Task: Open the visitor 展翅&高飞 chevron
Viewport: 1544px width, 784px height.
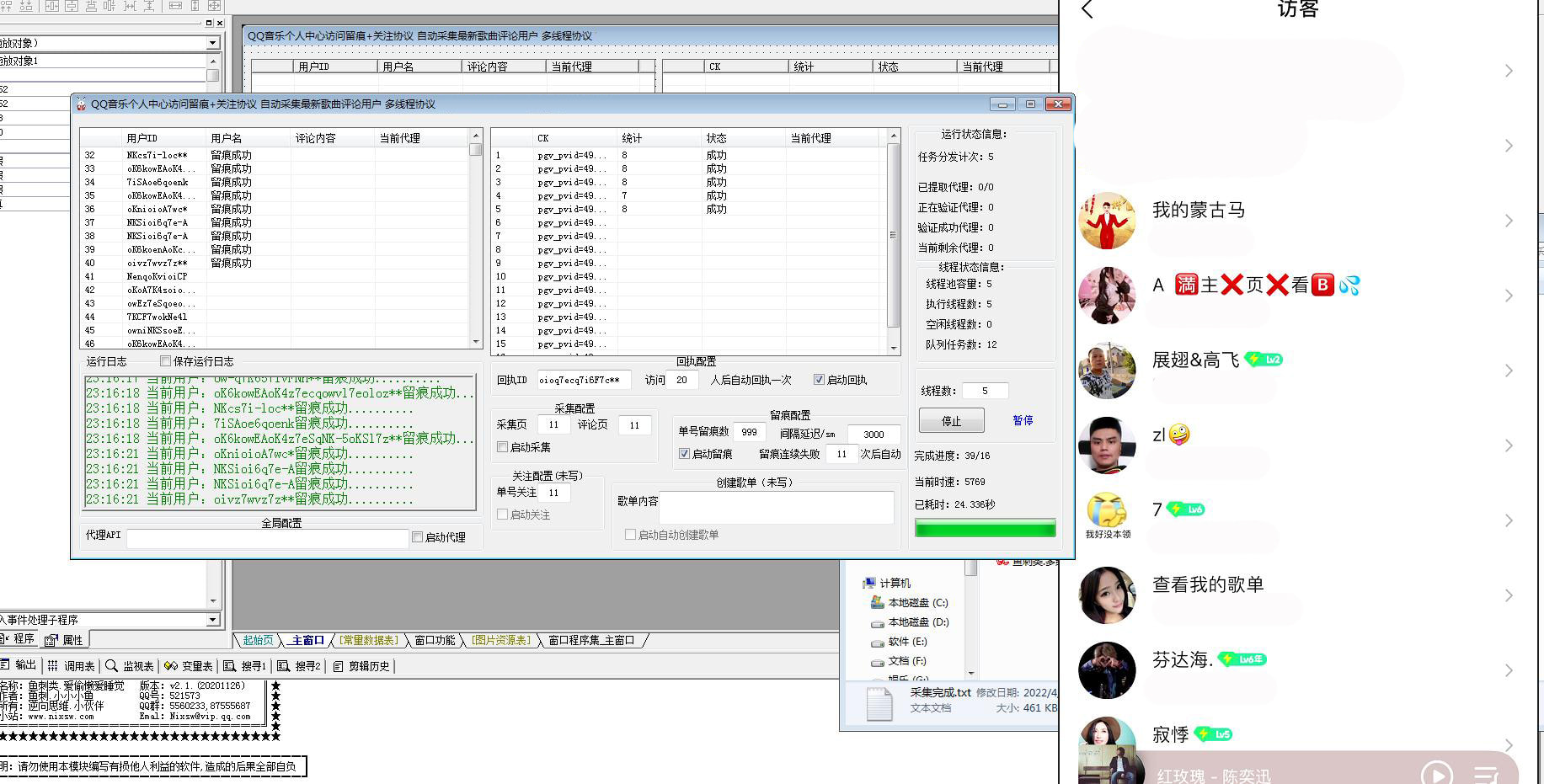Action: click(x=1509, y=371)
